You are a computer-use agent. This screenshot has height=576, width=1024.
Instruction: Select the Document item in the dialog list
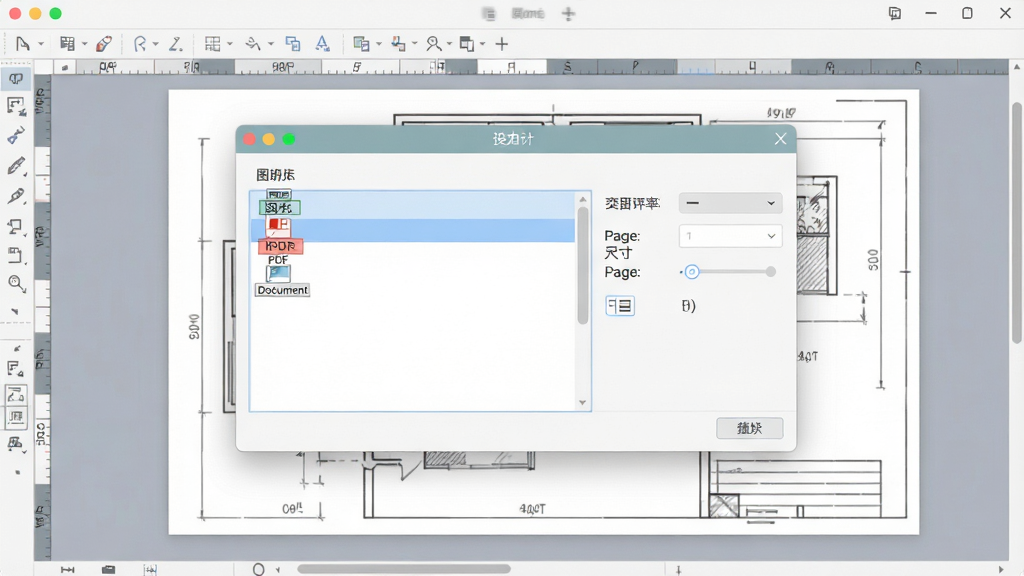tap(282, 282)
